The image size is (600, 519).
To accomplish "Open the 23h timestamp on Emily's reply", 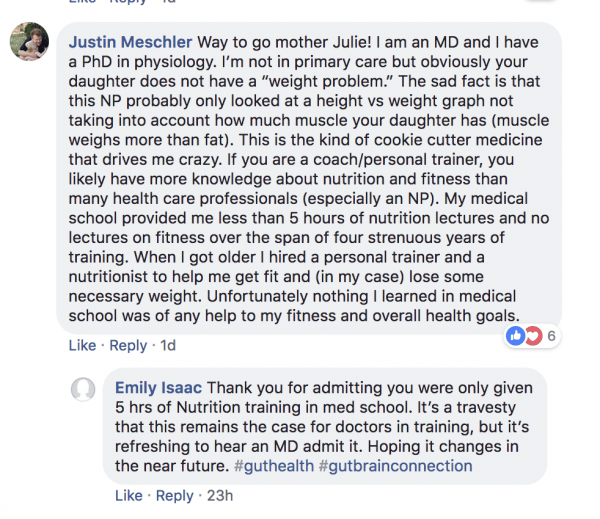I will [220, 496].
